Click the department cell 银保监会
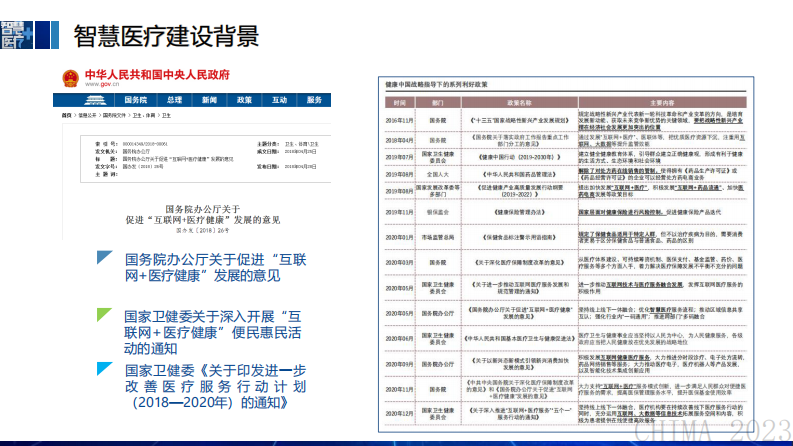This screenshot has width=793, height=446. [437, 212]
